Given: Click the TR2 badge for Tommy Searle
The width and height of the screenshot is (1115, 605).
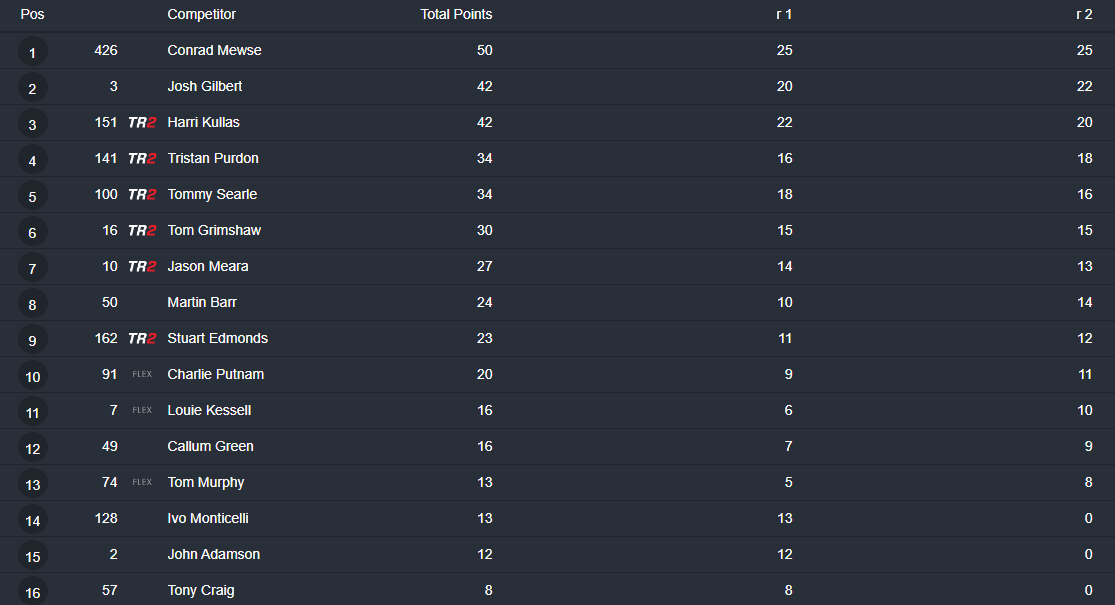Looking at the screenshot, I should (x=142, y=194).
